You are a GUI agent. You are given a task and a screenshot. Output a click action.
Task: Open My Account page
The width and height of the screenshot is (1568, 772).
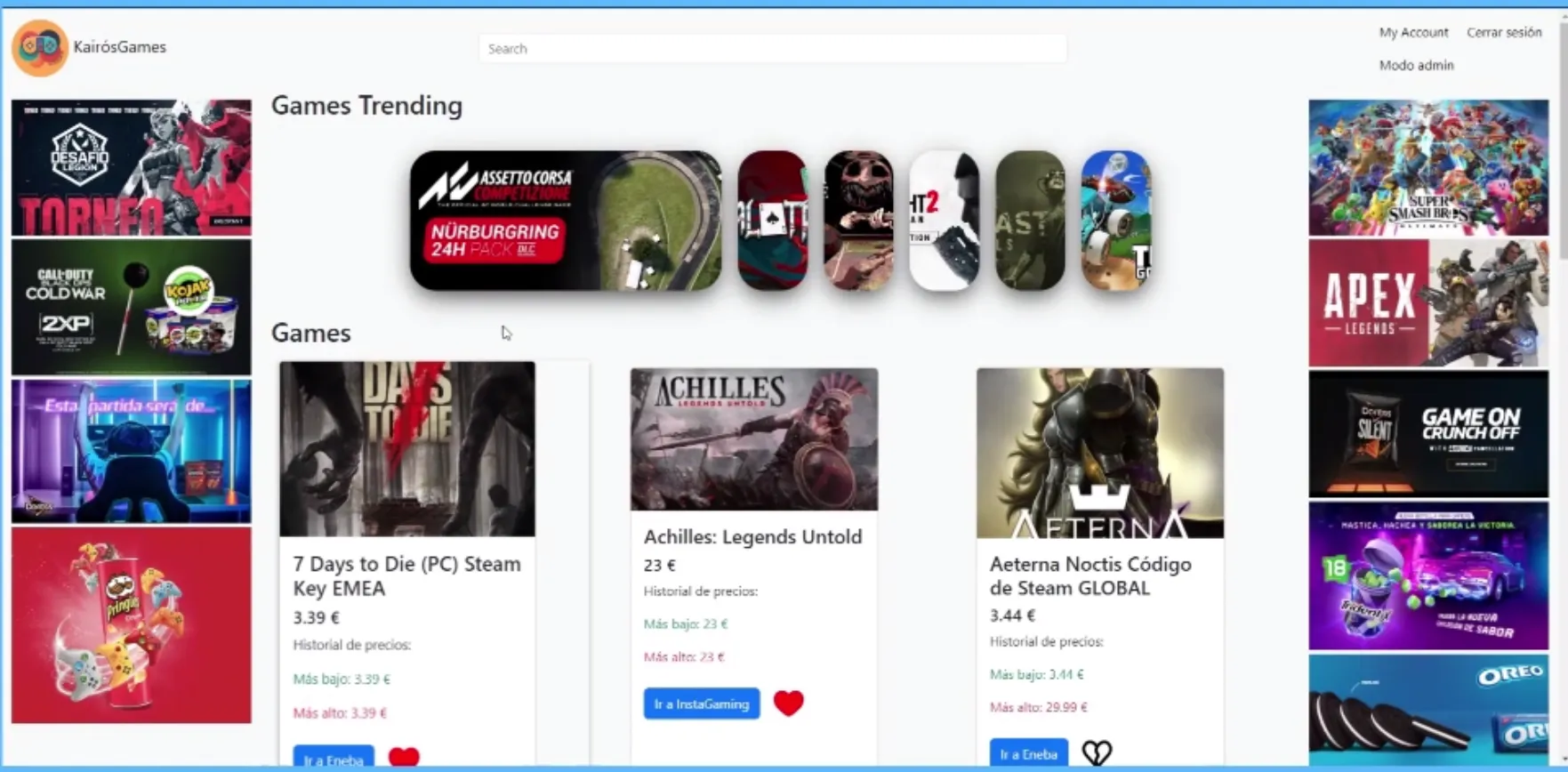coord(1413,32)
